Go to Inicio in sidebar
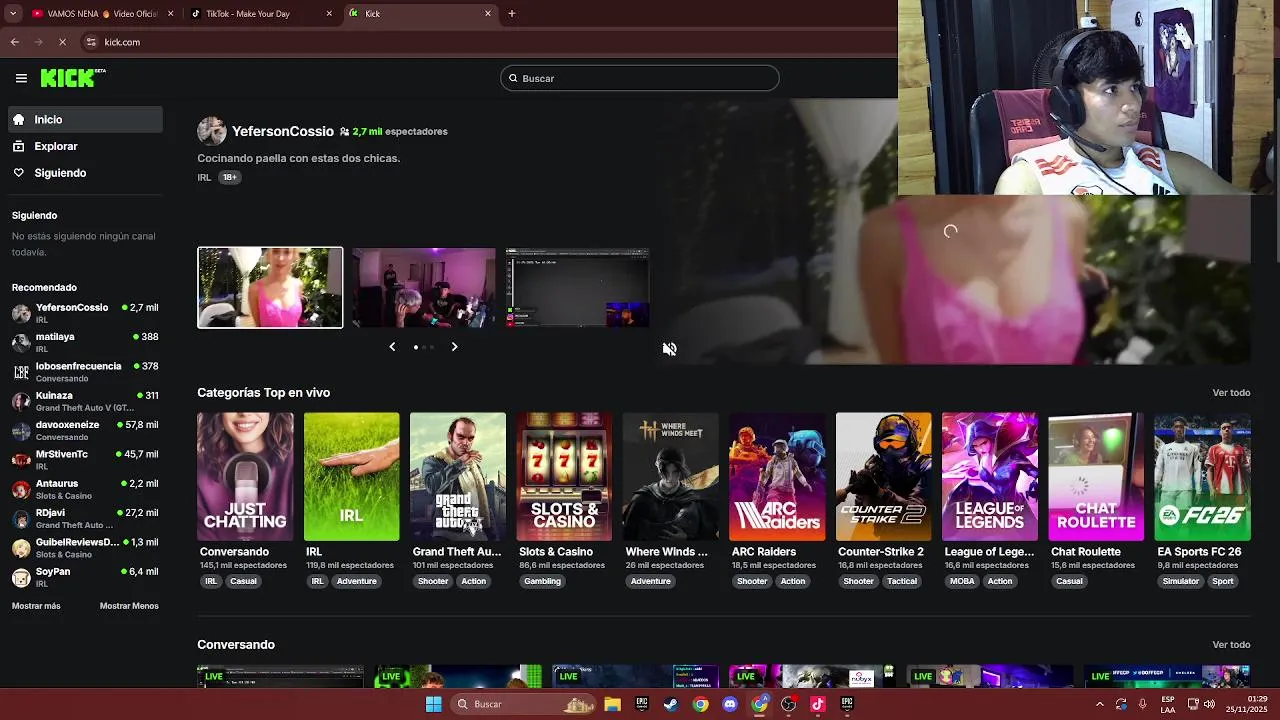The image size is (1280, 720). tap(85, 119)
